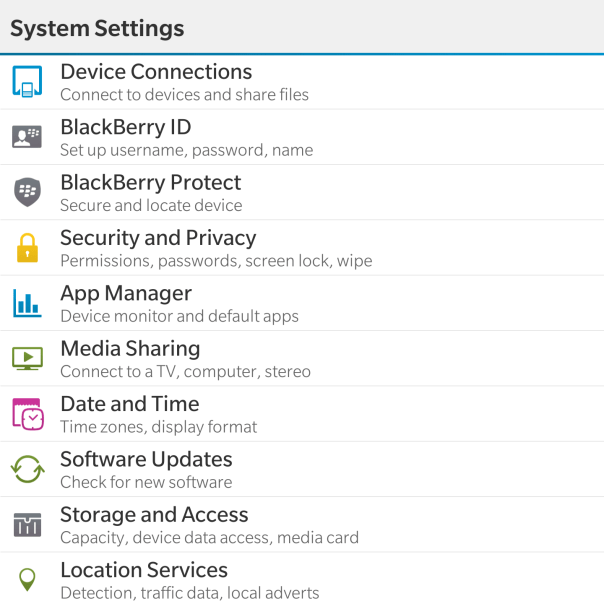This screenshot has height=604, width=604.
Task: Open Device Connections settings
Action: [156, 72]
